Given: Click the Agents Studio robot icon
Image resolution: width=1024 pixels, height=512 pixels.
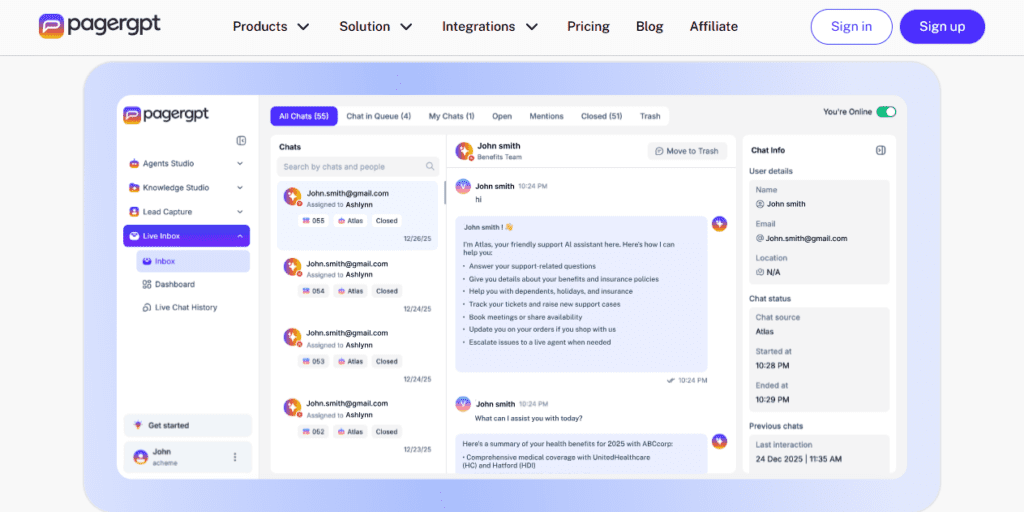Looking at the screenshot, I should click(134, 163).
